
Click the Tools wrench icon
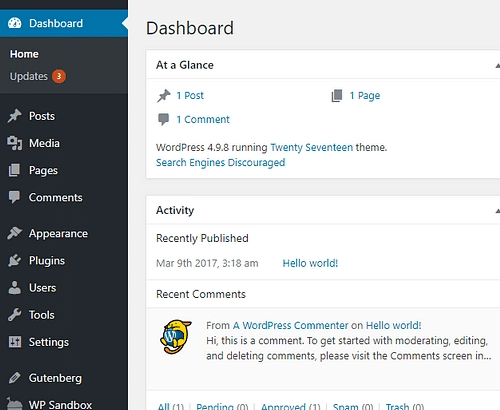coord(15,315)
